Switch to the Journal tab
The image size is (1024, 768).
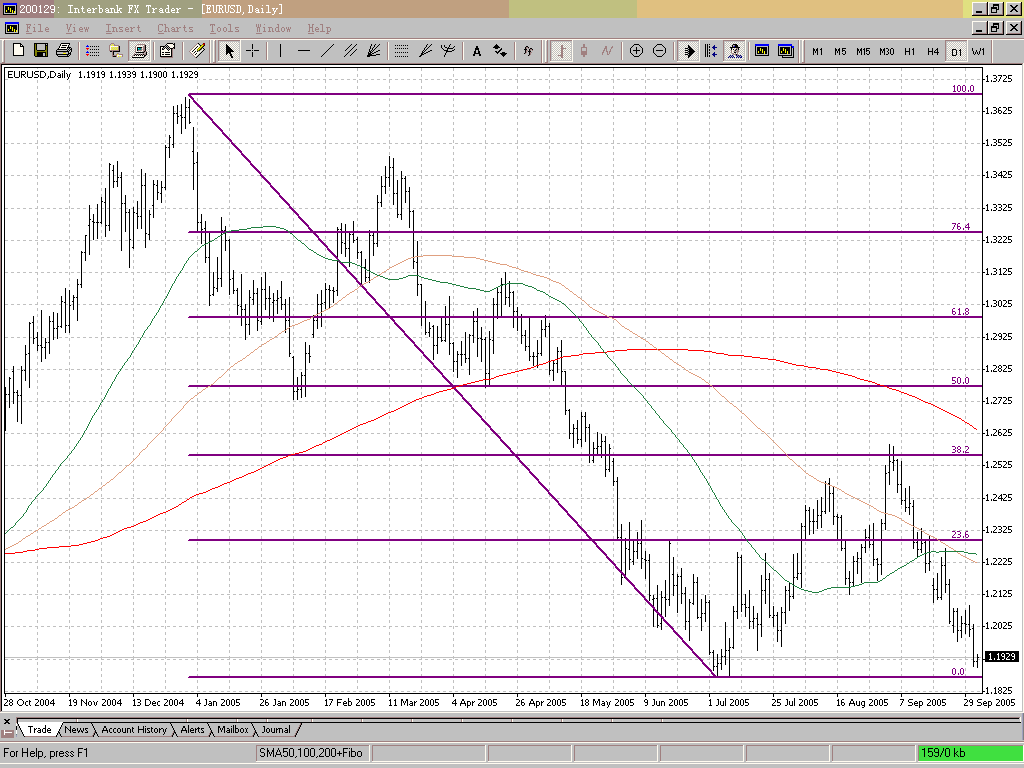coord(276,730)
